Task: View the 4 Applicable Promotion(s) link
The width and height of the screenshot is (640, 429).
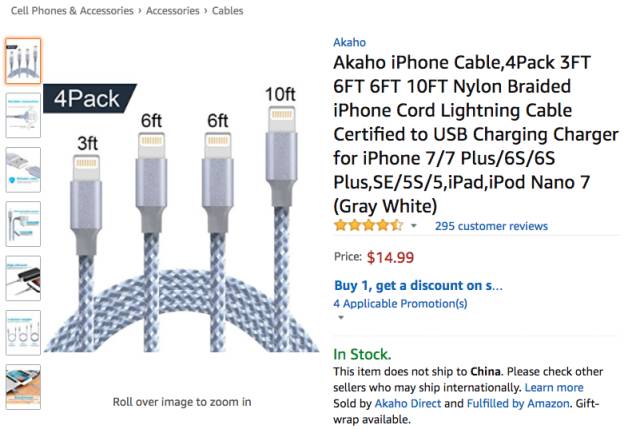Action: click(400, 303)
